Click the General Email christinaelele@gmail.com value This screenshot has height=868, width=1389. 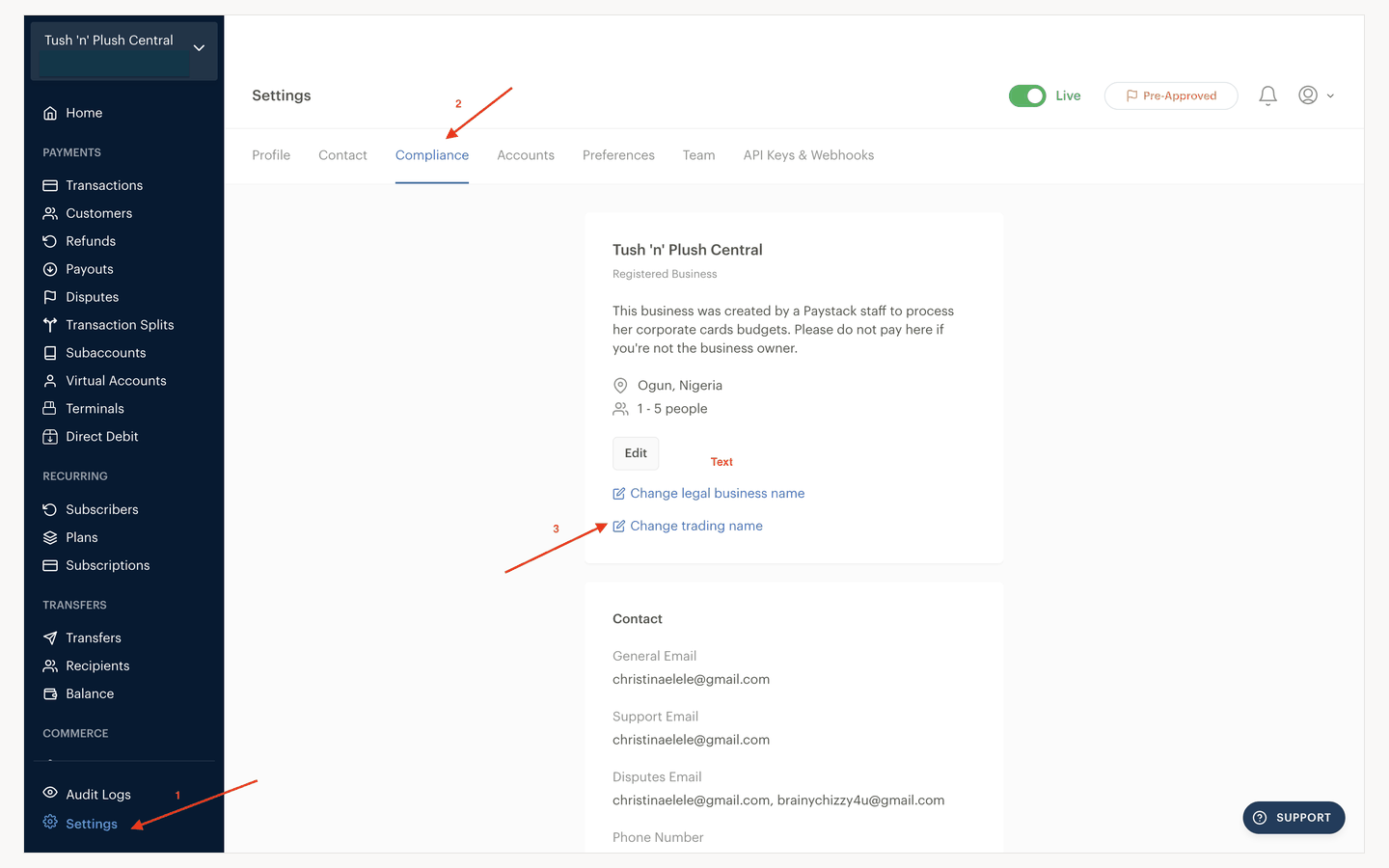(691, 680)
